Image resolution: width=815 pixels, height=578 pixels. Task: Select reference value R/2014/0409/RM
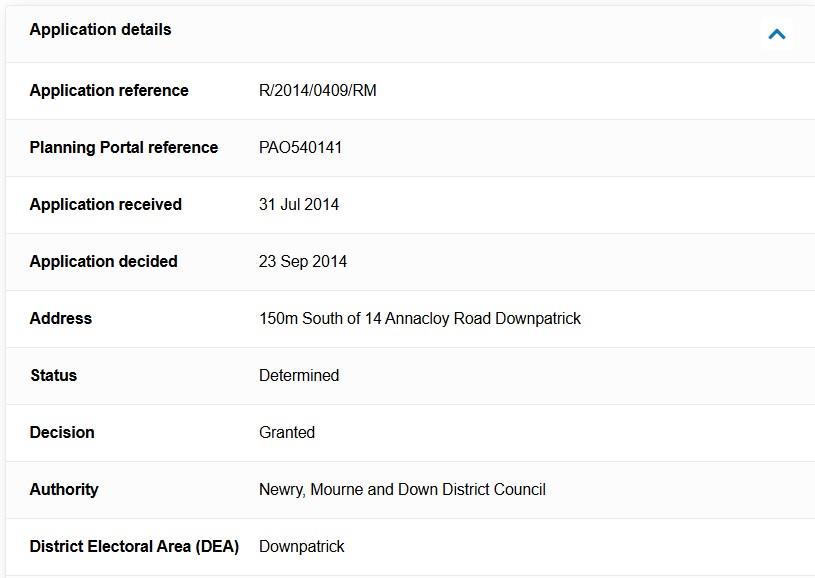tap(318, 90)
